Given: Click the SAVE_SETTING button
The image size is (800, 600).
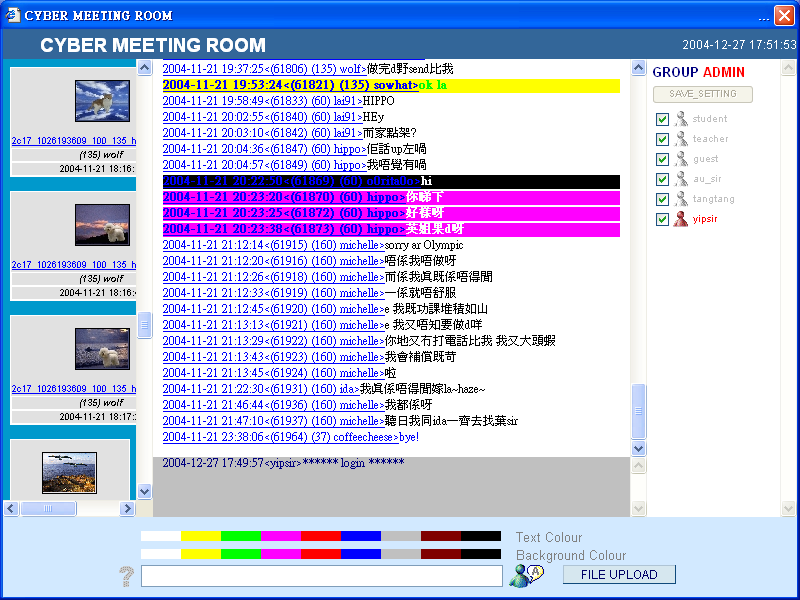Looking at the screenshot, I should tap(702, 94).
